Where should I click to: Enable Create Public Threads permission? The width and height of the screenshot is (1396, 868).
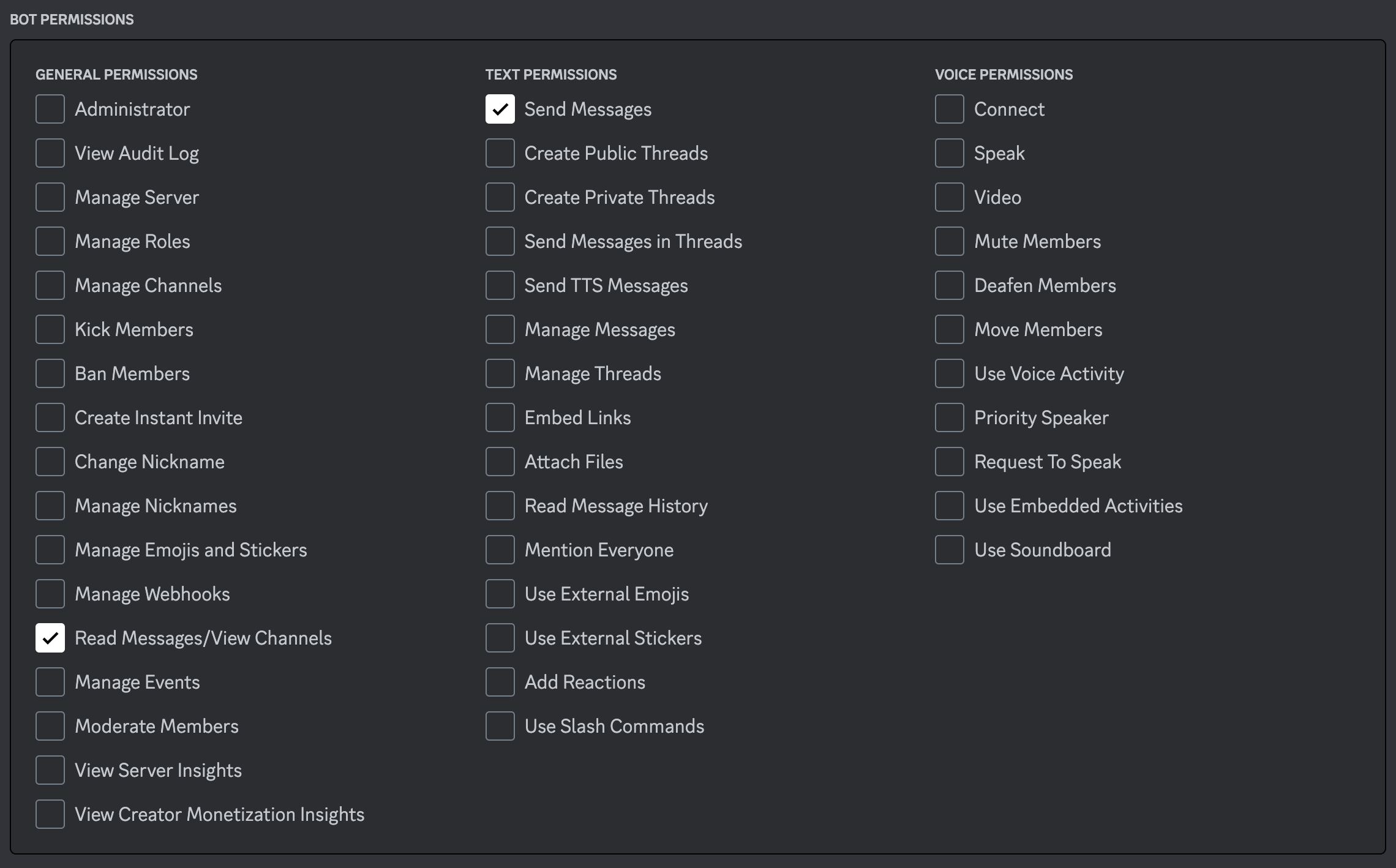click(500, 153)
